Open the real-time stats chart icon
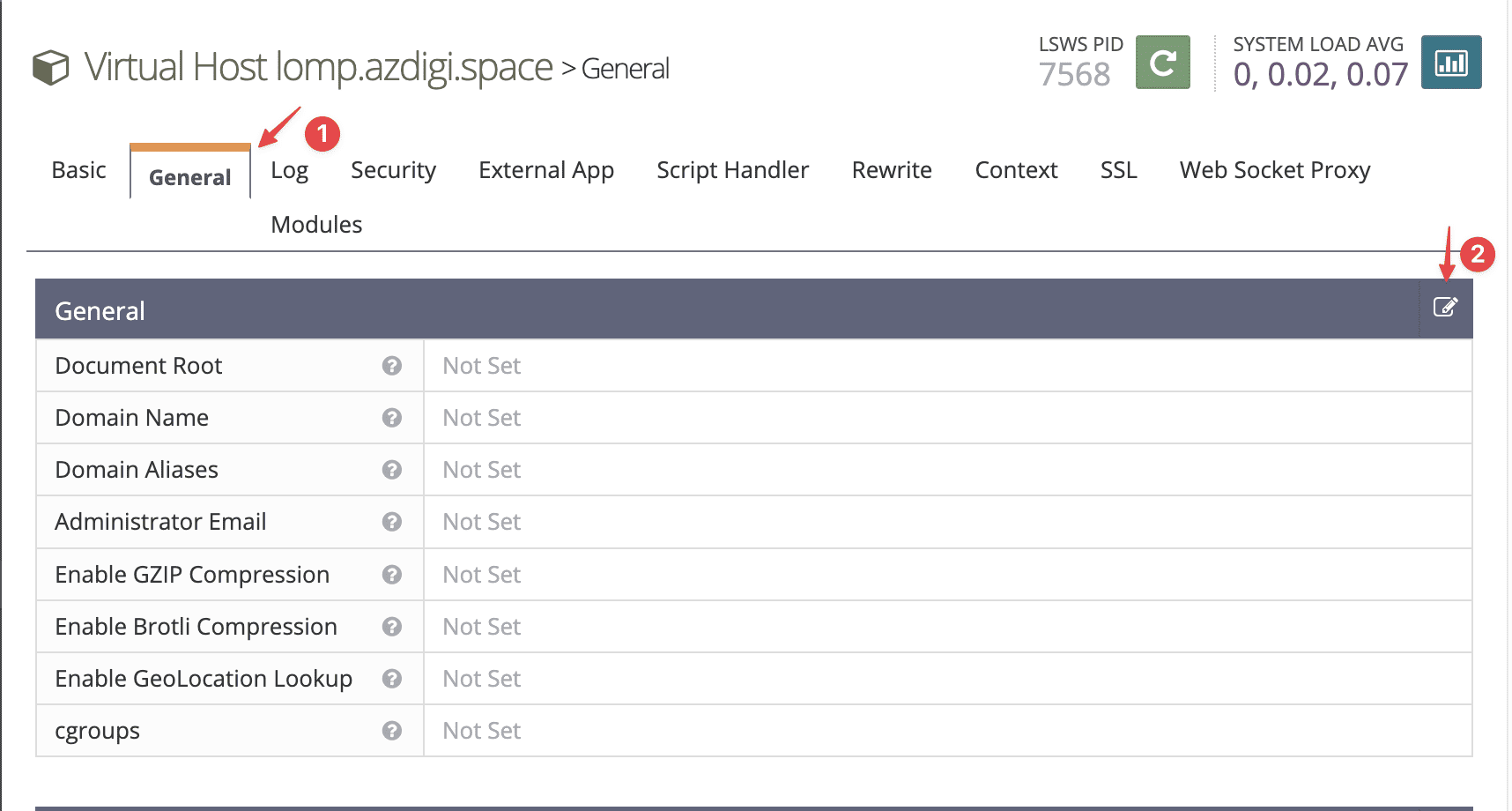 pos(1450,63)
